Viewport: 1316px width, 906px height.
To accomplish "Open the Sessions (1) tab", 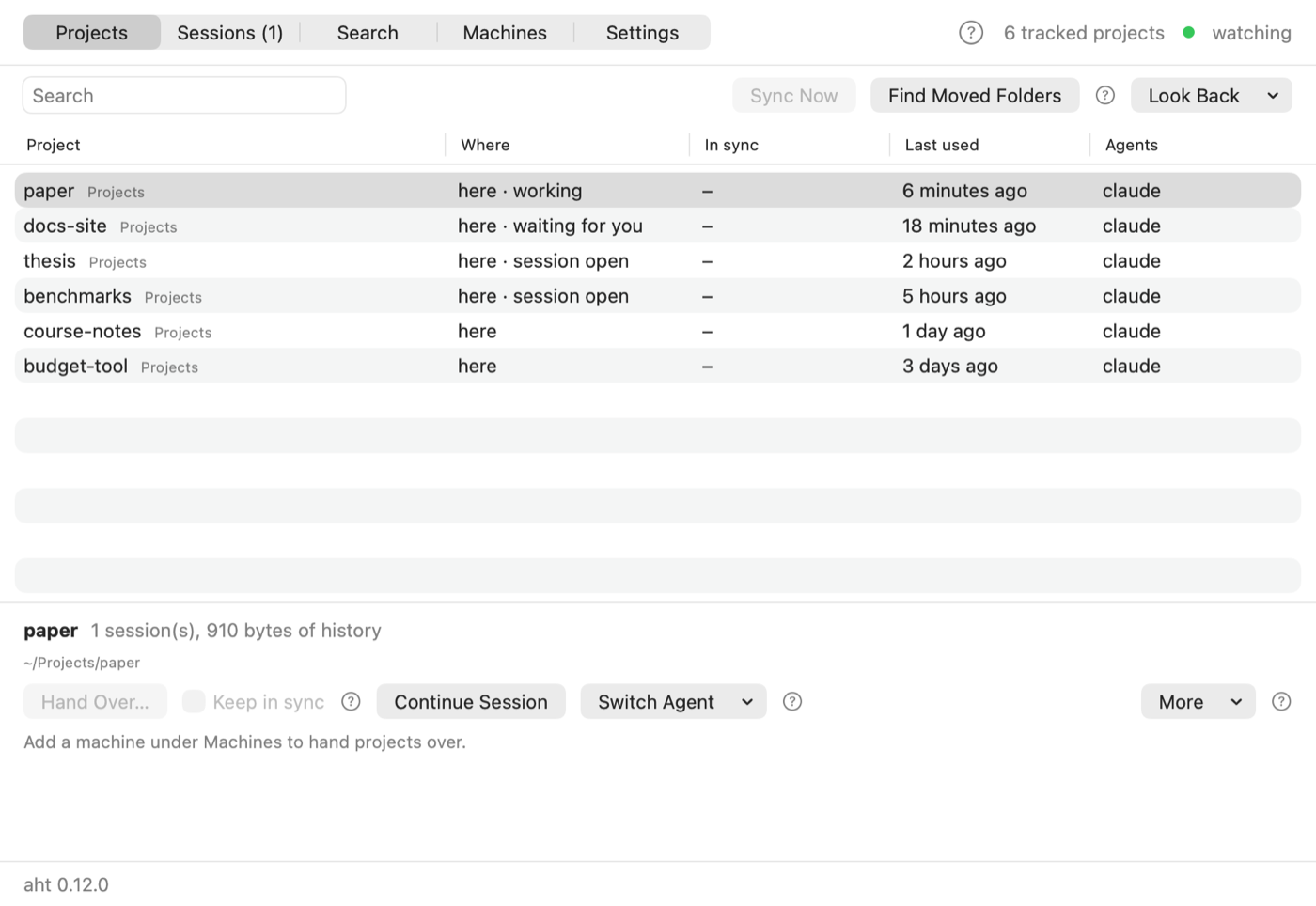I will [230, 33].
